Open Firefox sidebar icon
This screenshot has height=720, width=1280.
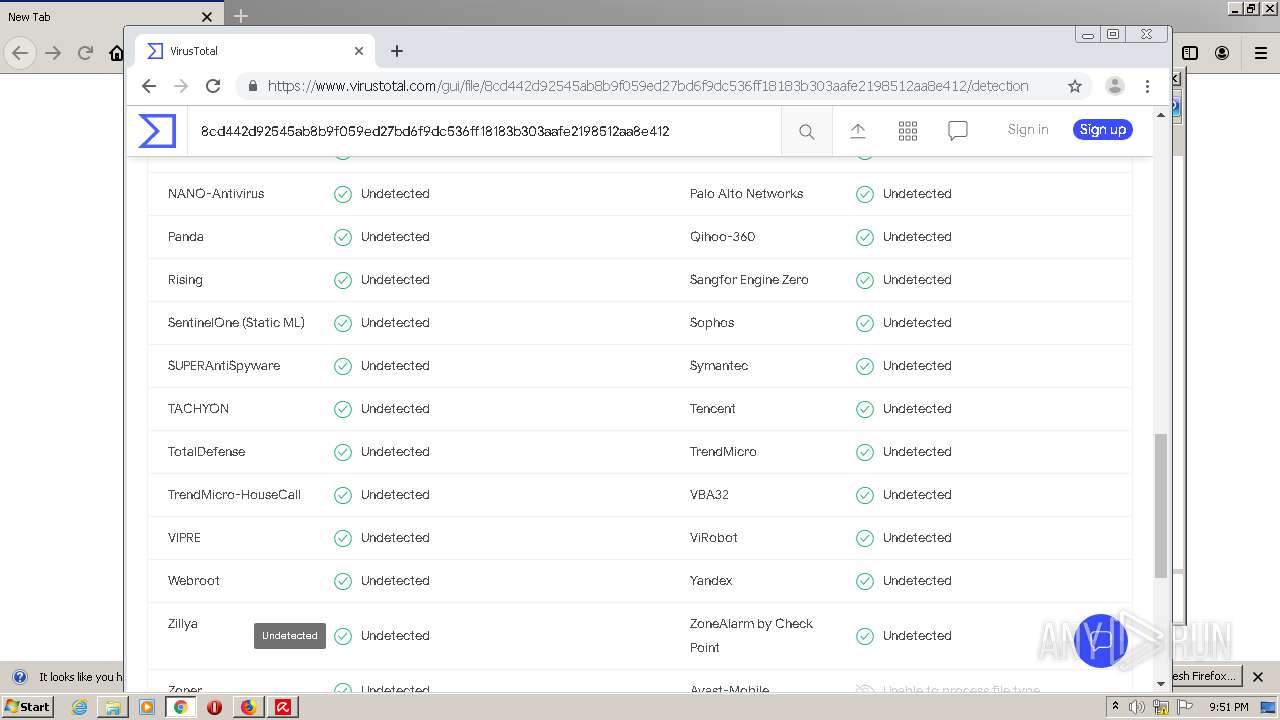(x=1190, y=53)
